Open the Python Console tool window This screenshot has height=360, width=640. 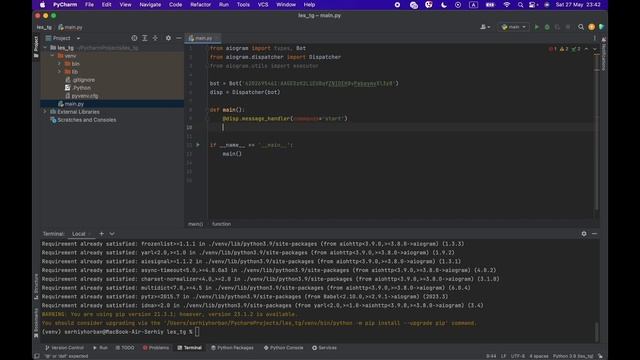[x=283, y=348]
